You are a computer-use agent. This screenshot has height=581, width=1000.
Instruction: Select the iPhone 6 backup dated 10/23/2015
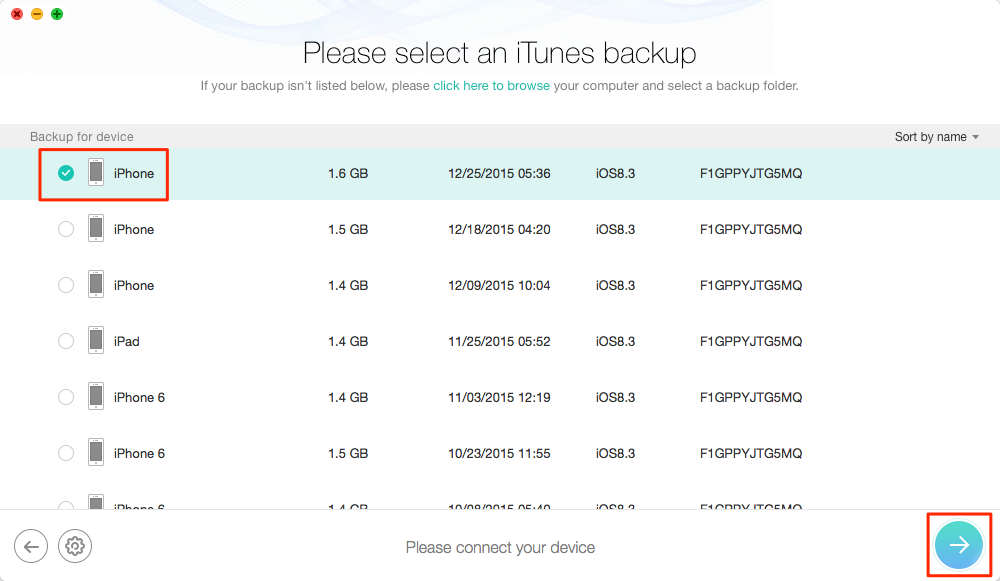tap(66, 453)
